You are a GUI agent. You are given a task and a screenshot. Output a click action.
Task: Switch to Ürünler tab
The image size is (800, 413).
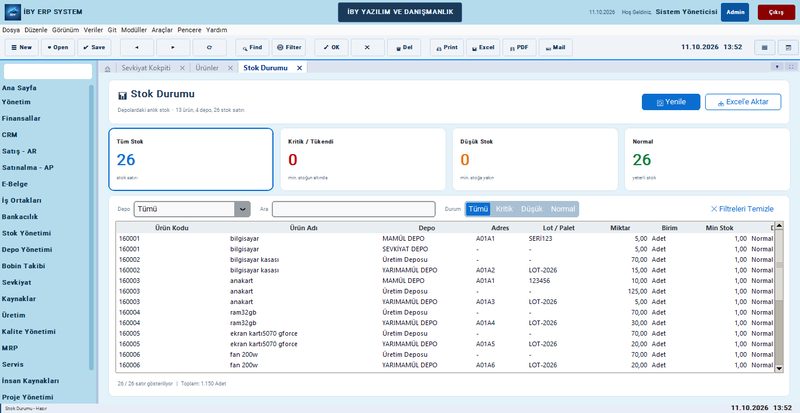click(207, 68)
